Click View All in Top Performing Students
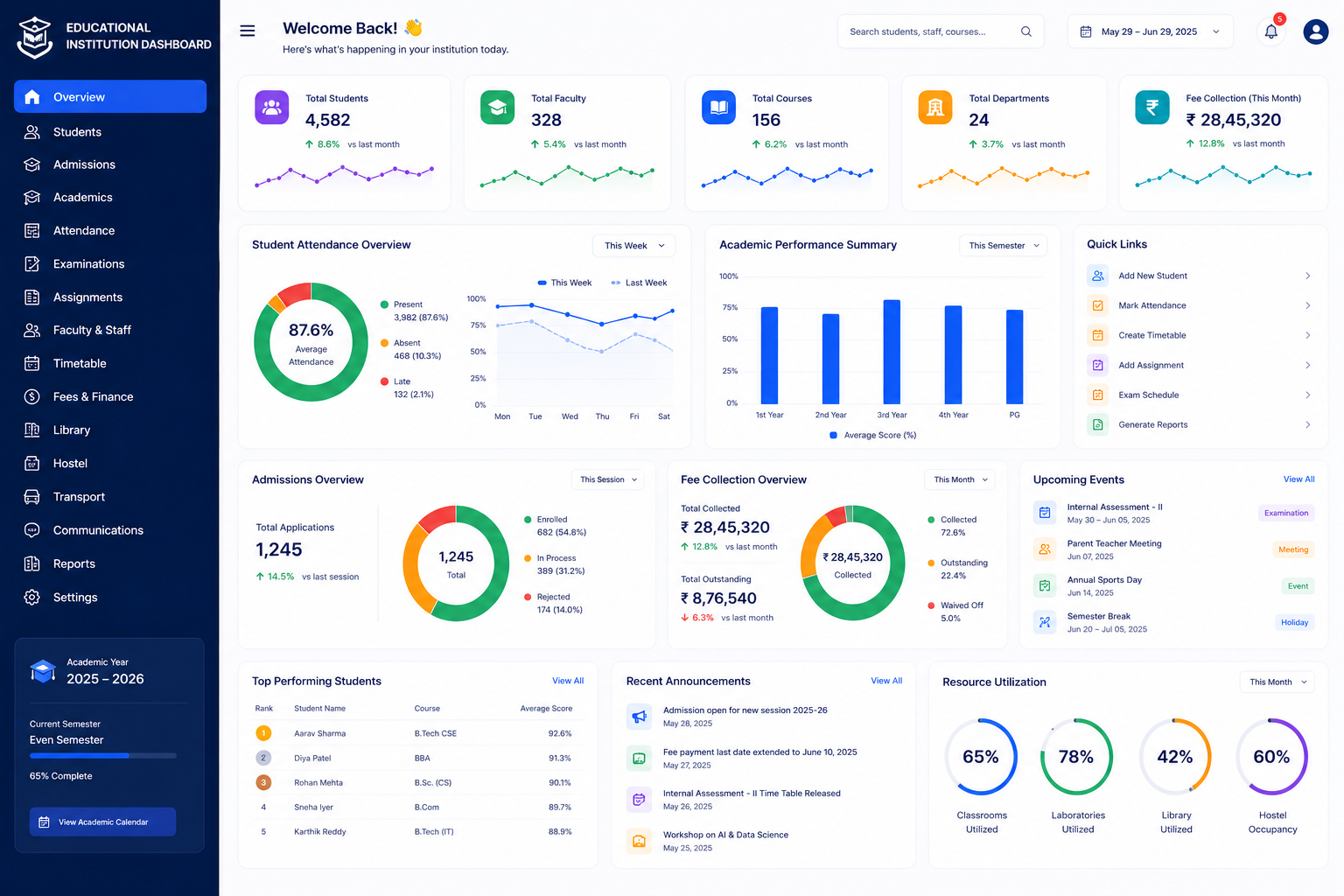The image size is (1344, 896). pos(568,681)
